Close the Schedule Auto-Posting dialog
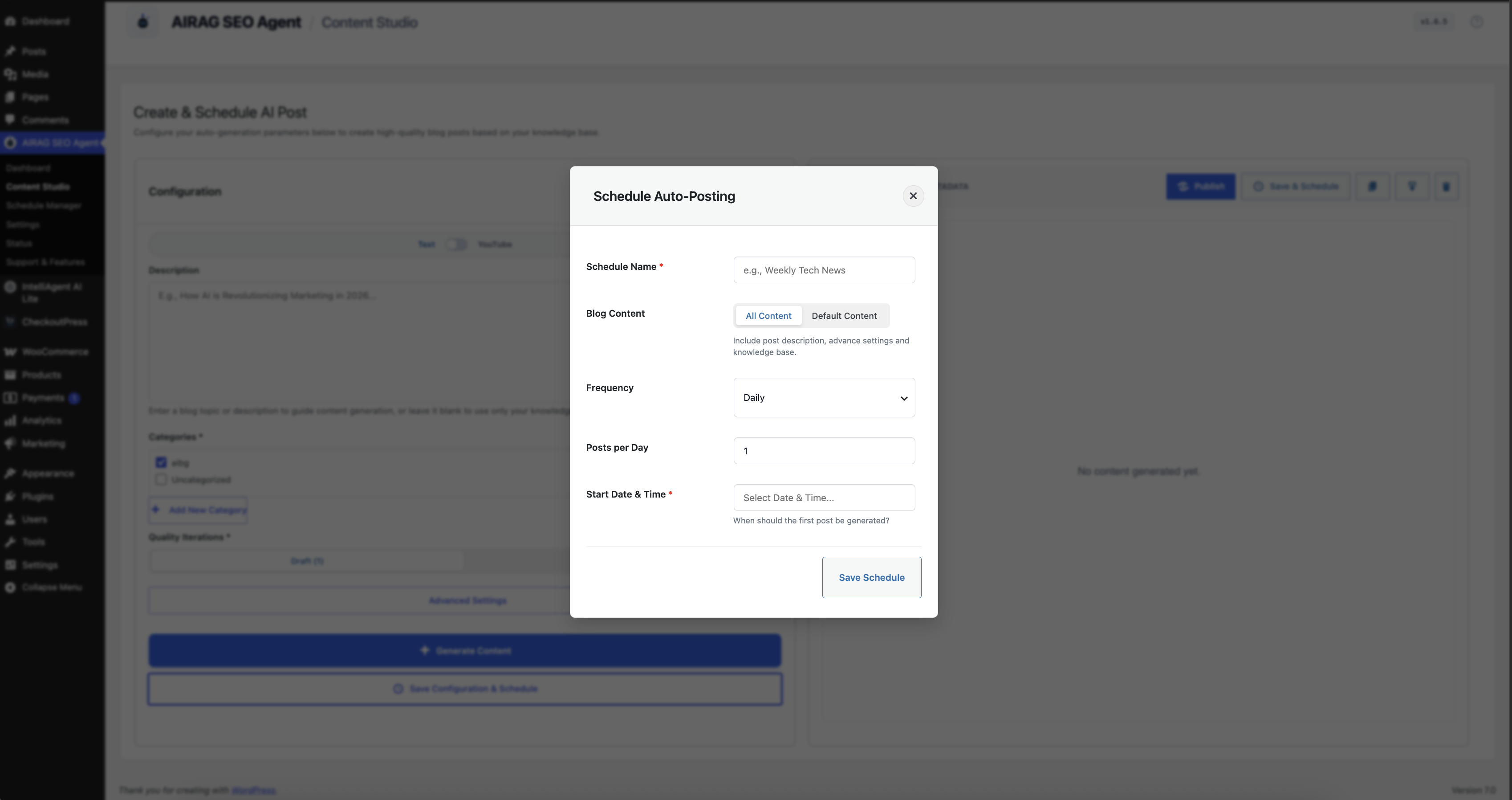Image resolution: width=1512 pixels, height=800 pixels. 913,196
